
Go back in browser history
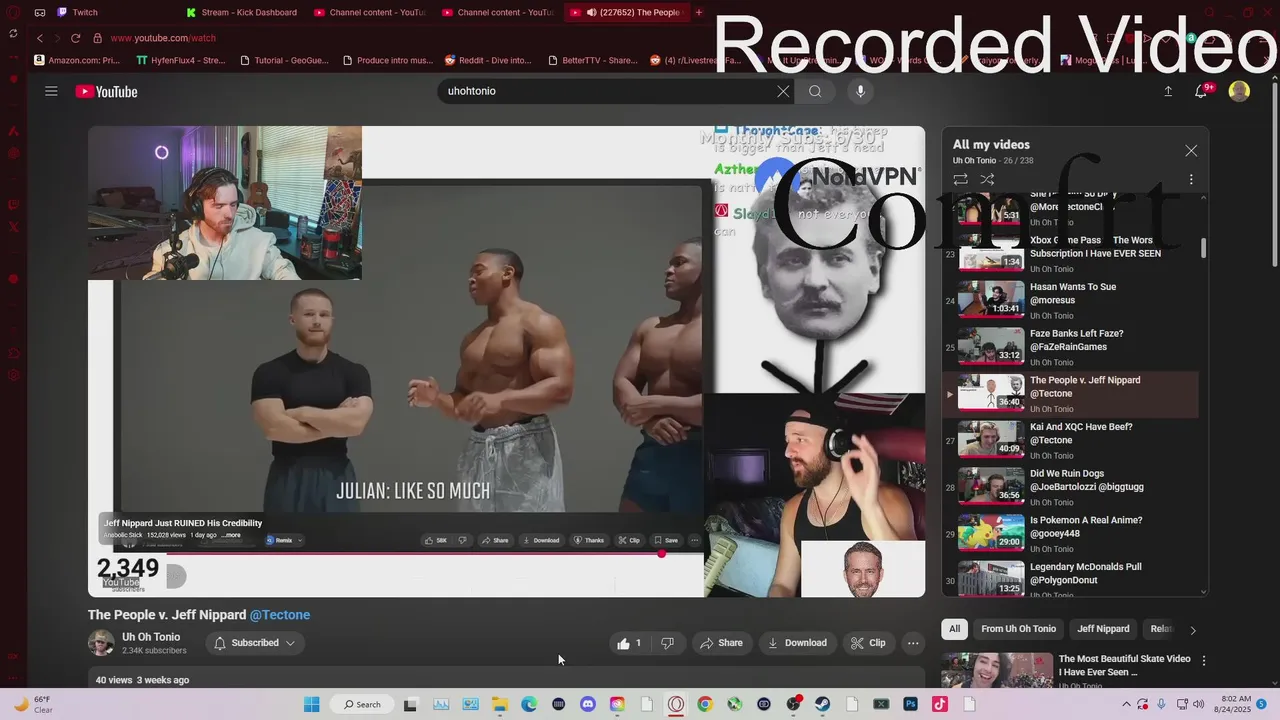(x=40, y=38)
